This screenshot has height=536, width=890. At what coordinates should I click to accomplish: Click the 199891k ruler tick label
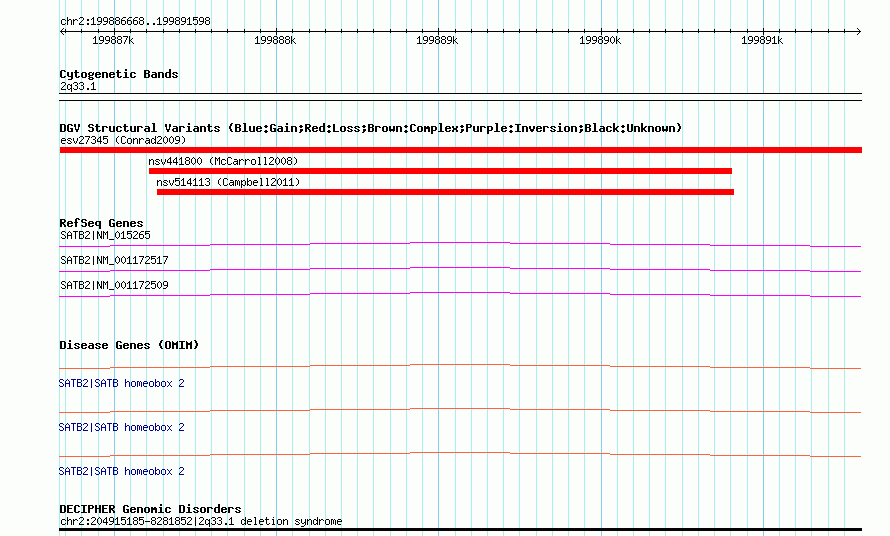click(762, 40)
